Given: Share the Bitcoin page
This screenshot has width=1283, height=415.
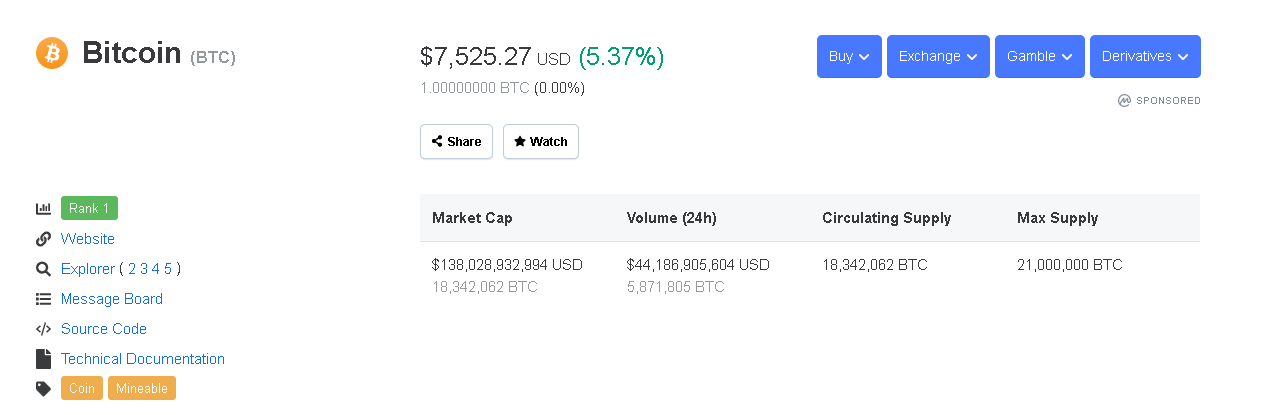Looking at the screenshot, I should coord(456,142).
